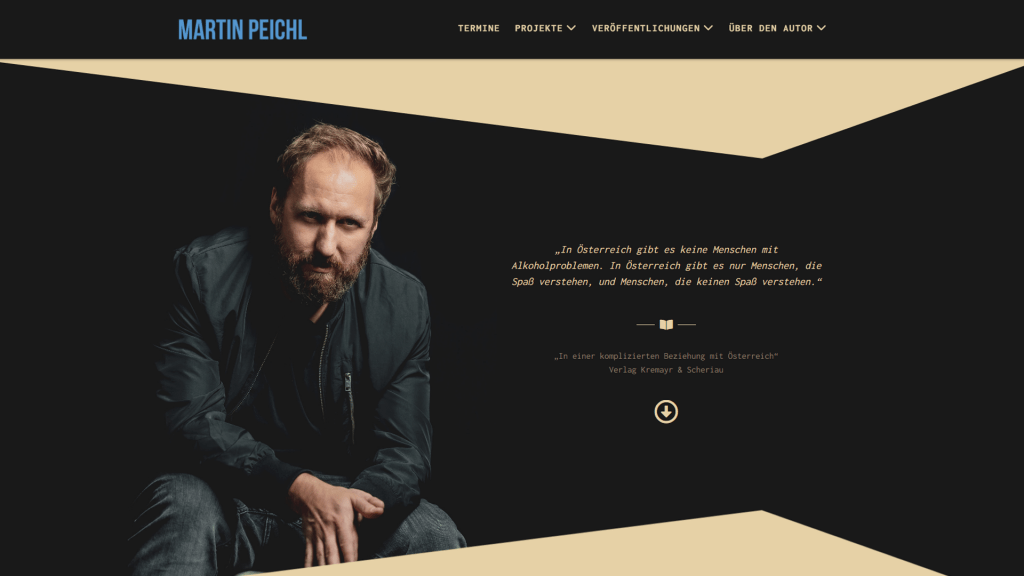Open the Über den Autor chevron
Image resolution: width=1024 pixels, height=576 pixels.
point(822,28)
